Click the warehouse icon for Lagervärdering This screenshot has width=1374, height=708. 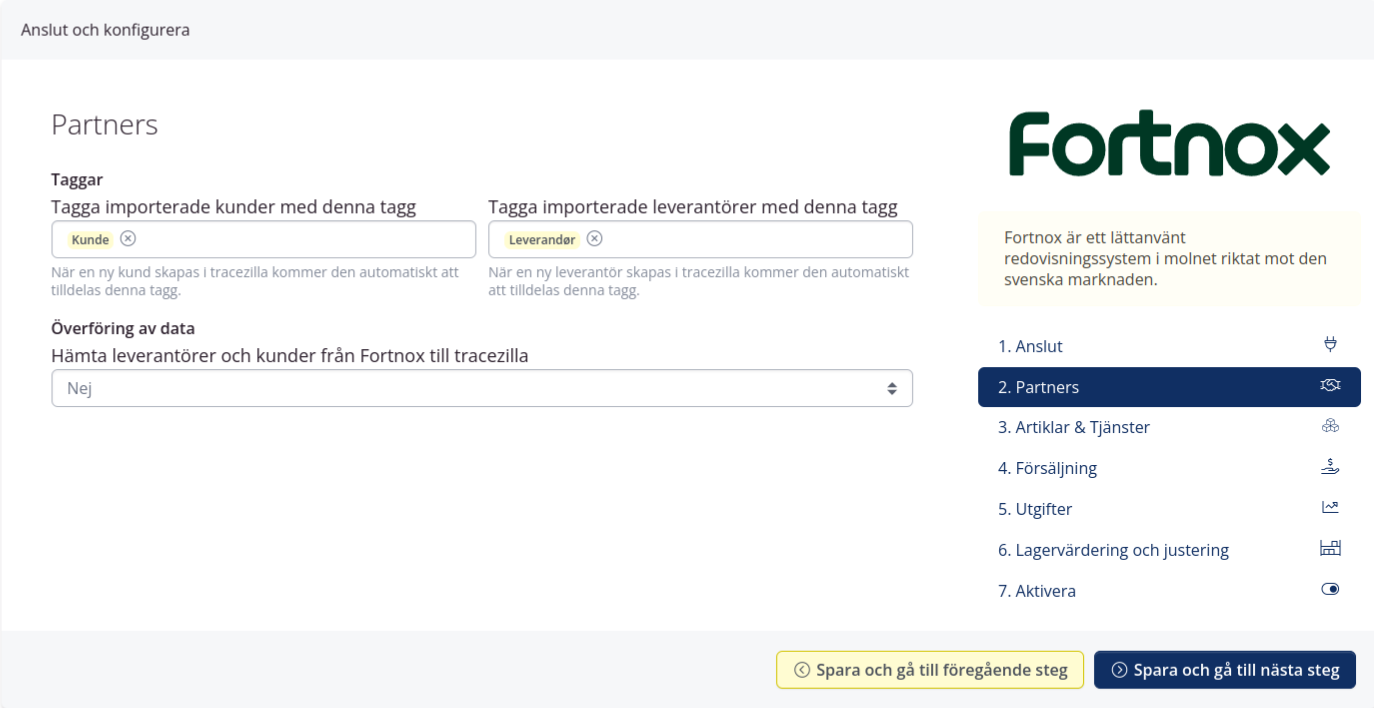(x=1329, y=549)
